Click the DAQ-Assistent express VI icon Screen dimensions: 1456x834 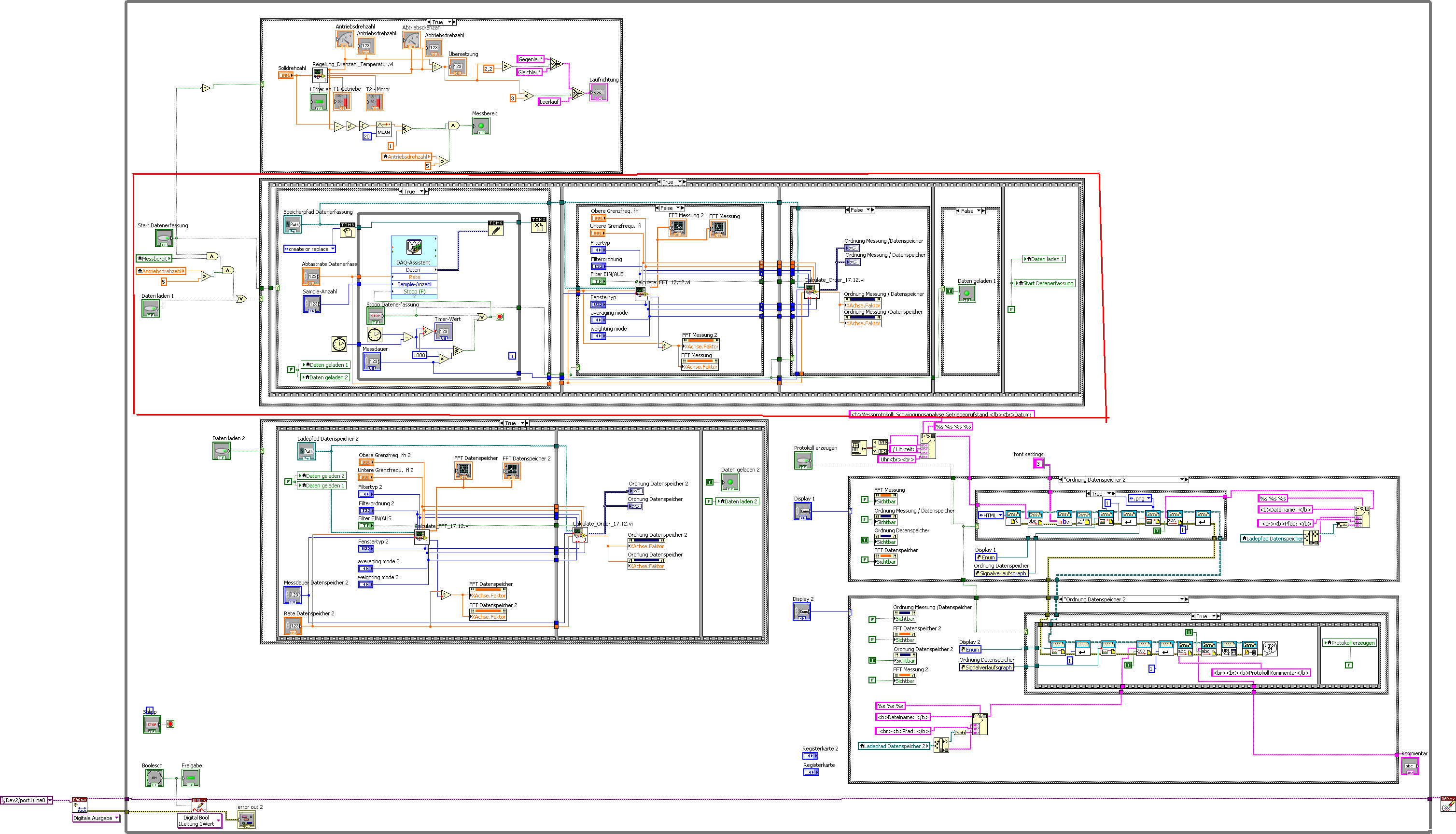click(x=414, y=247)
